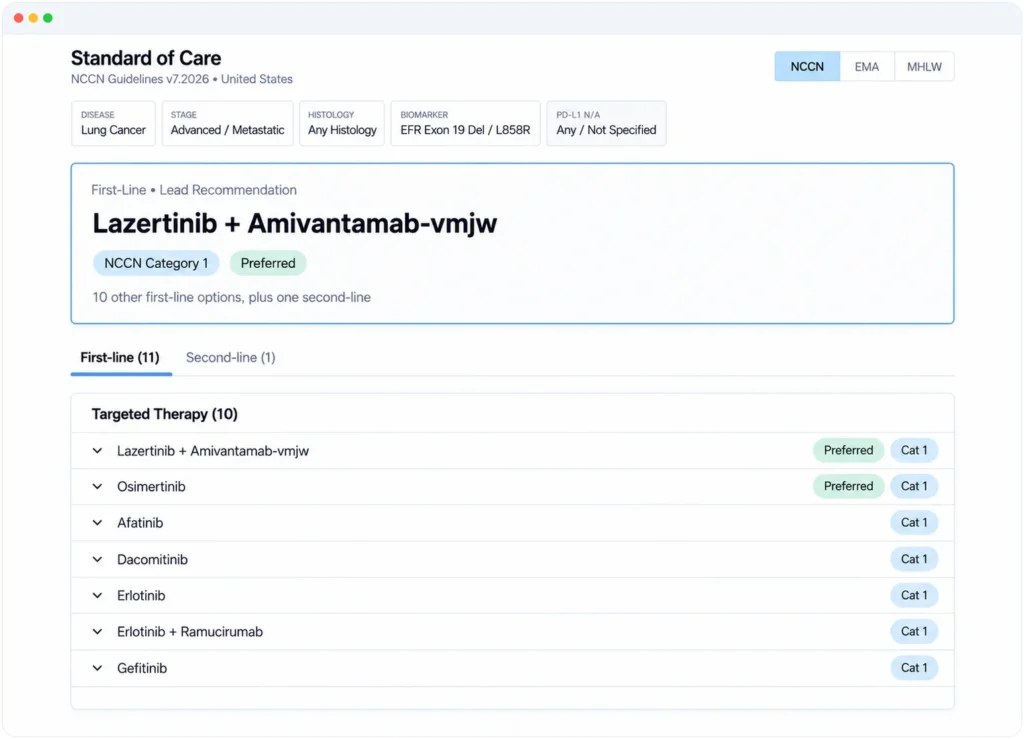Click the Preferred badge on Lazertinib row
This screenshot has height=739, width=1024.
(x=848, y=450)
